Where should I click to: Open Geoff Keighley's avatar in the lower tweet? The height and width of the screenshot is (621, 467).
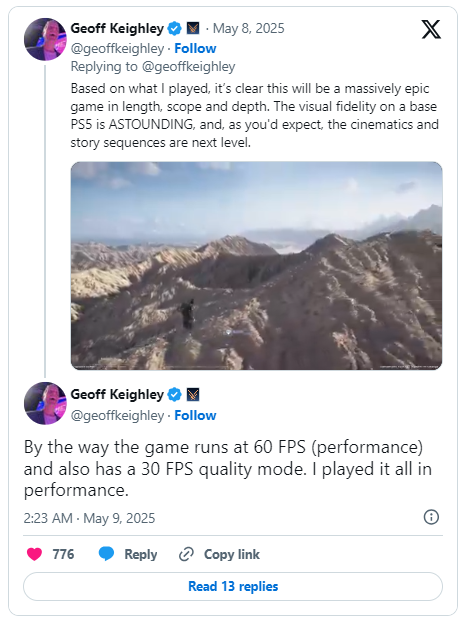click(45, 403)
